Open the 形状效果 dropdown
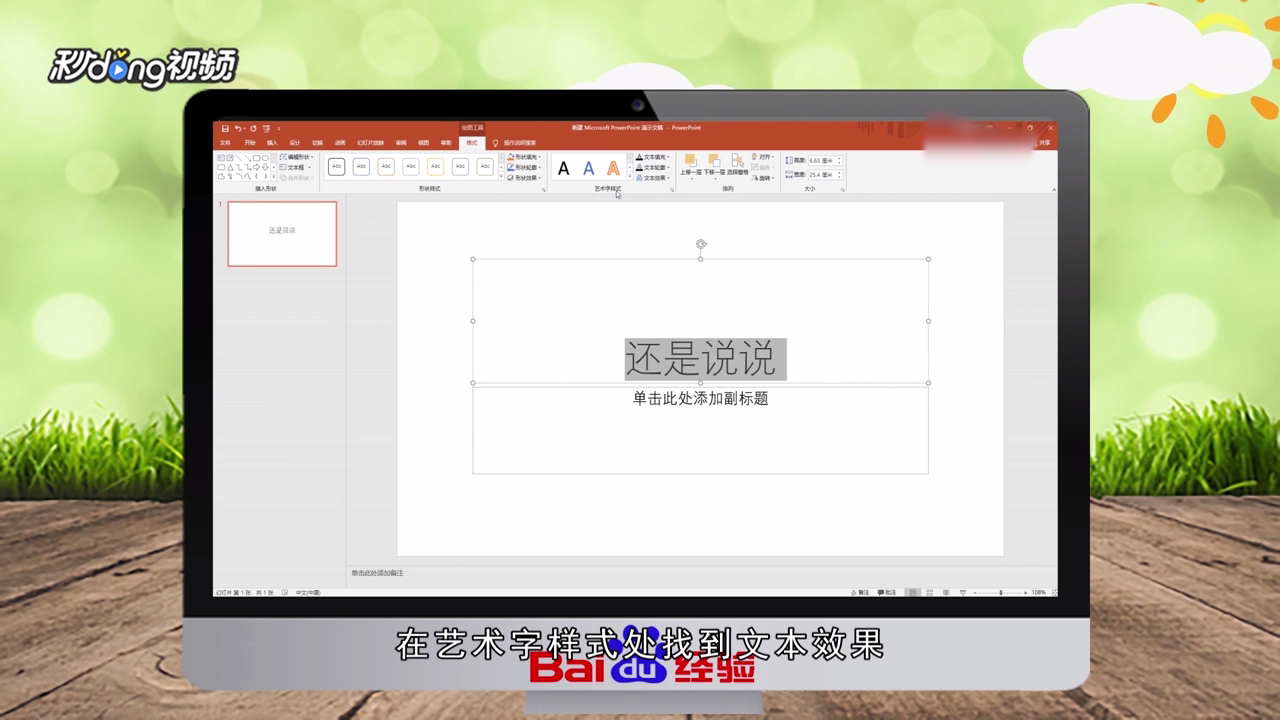This screenshot has width=1280, height=720. pos(523,177)
